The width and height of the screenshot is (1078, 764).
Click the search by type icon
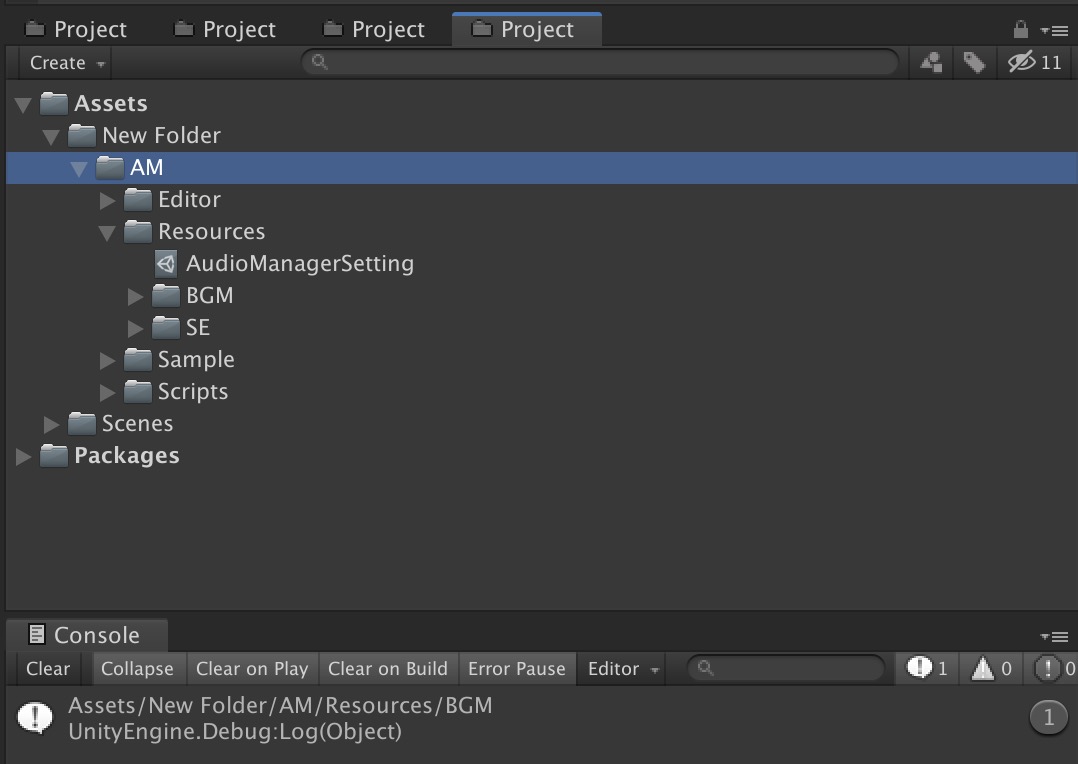[932, 63]
